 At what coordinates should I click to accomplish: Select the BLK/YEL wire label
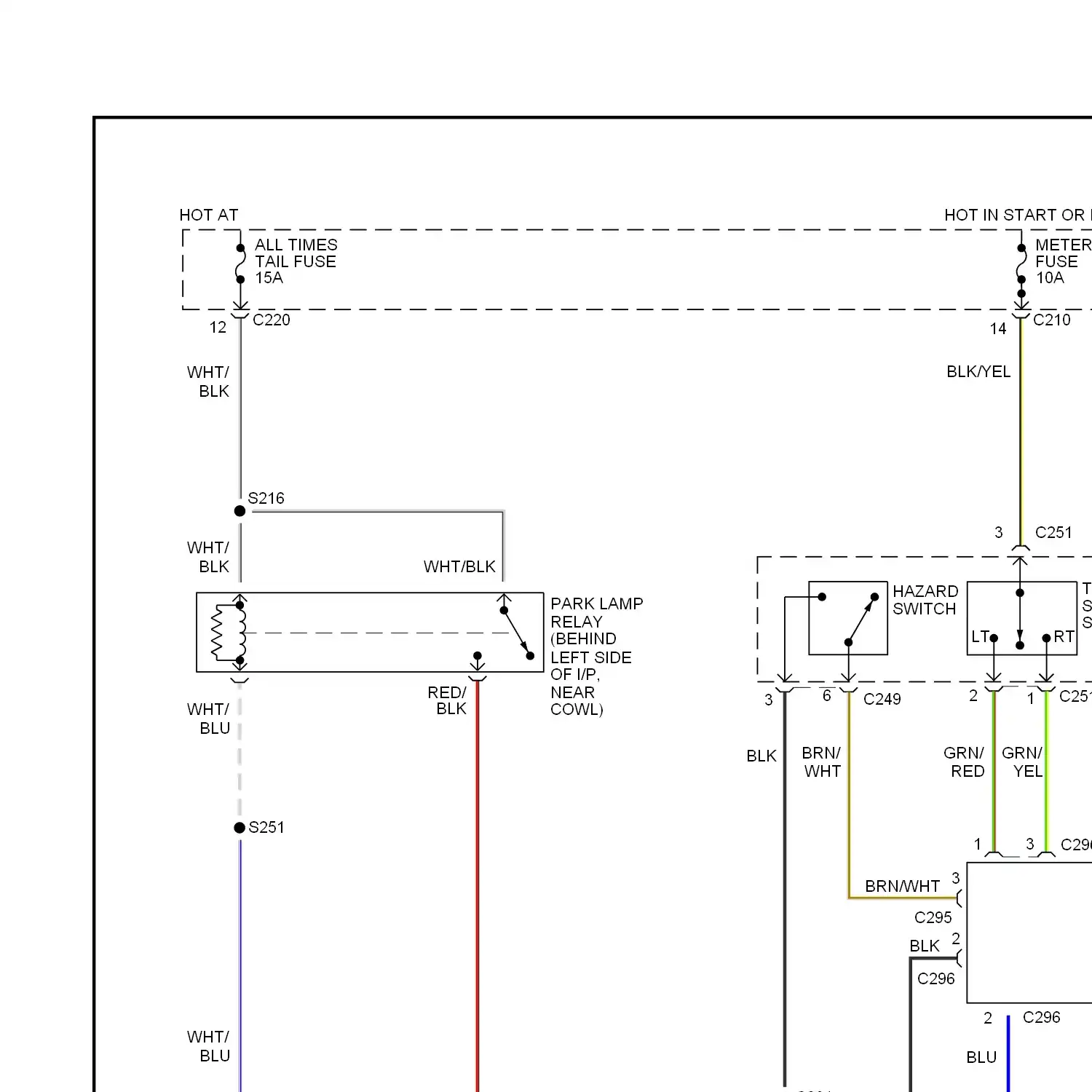978,372
